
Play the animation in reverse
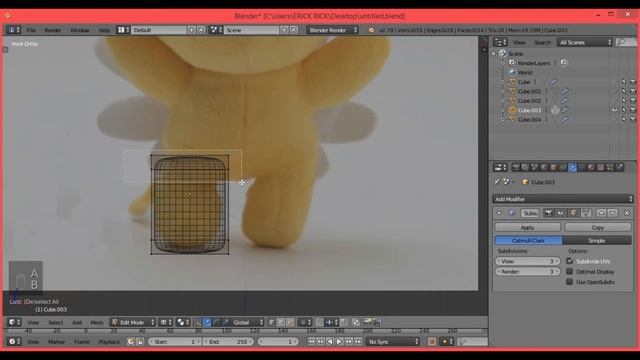pos(330,342)
